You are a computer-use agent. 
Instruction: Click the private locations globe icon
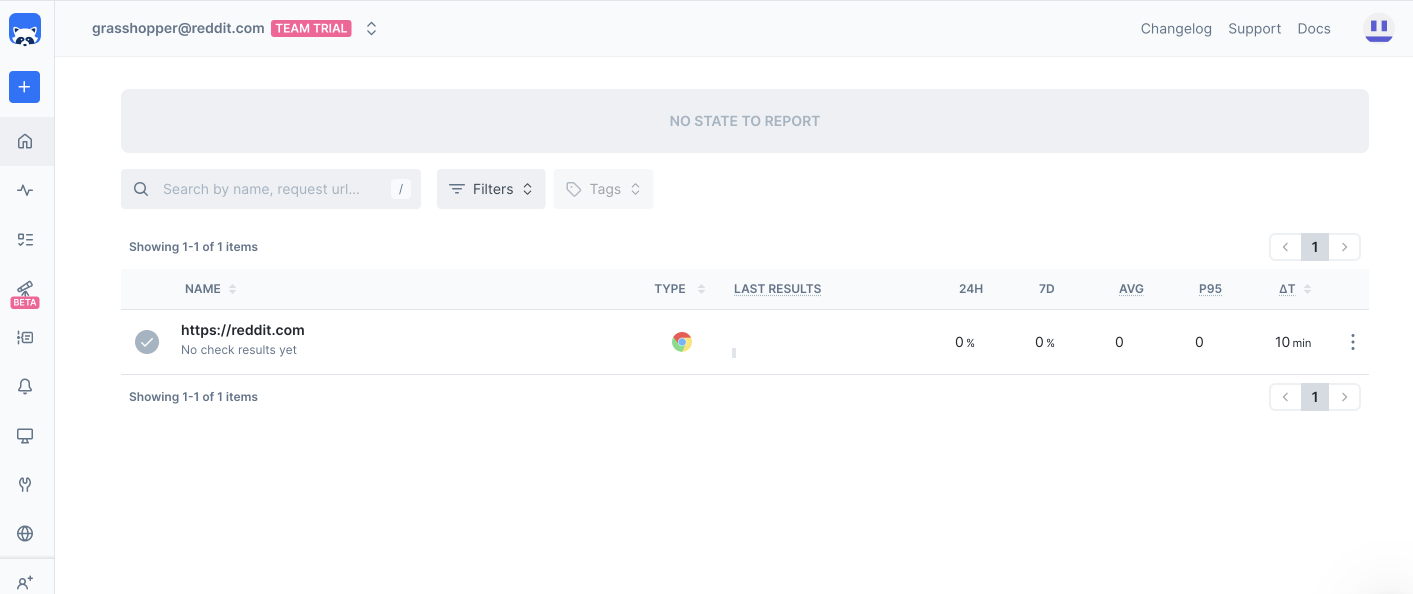25,533
